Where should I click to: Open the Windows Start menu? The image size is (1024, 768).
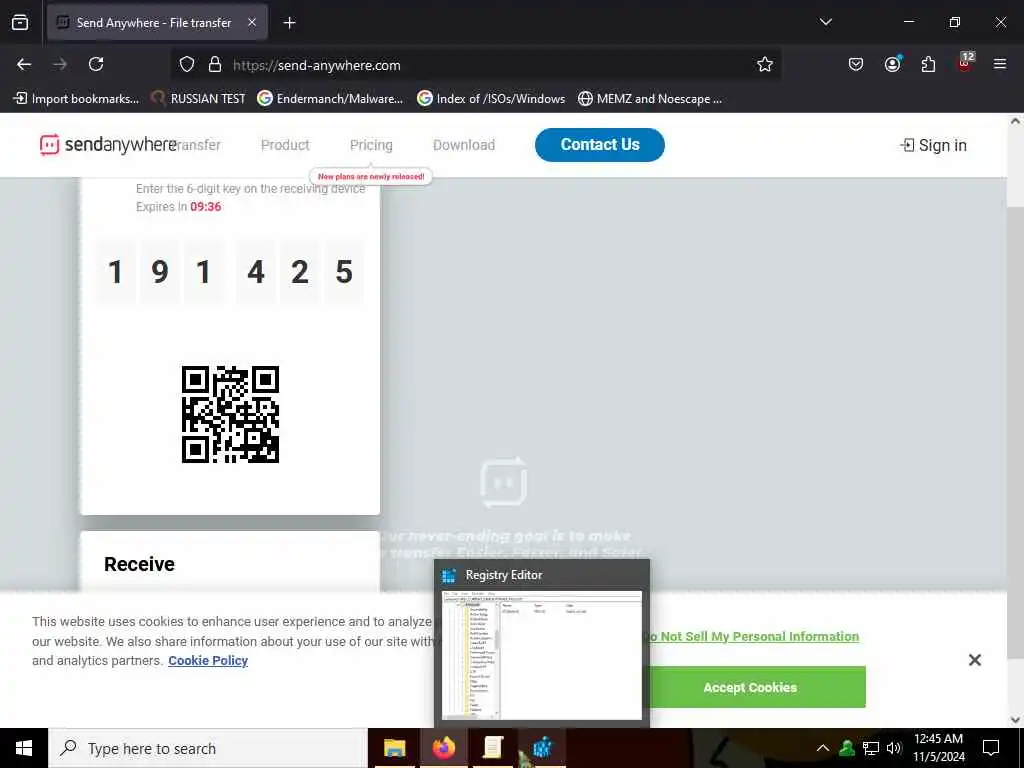[24, 748]
